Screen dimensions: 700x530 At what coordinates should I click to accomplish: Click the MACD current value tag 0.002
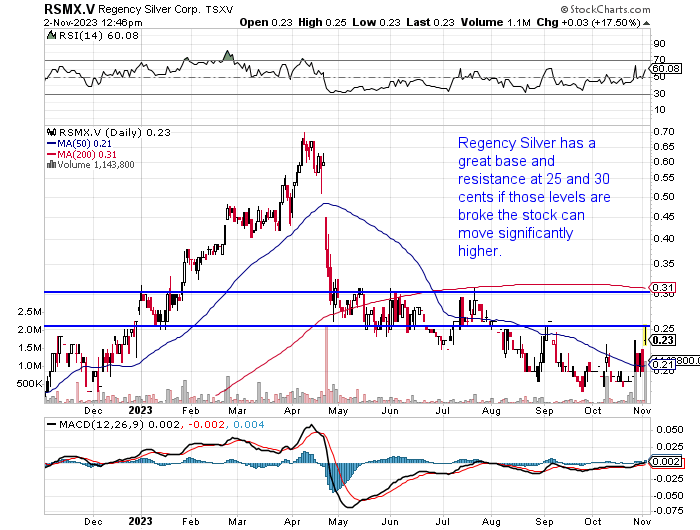[x=666, y=462]
